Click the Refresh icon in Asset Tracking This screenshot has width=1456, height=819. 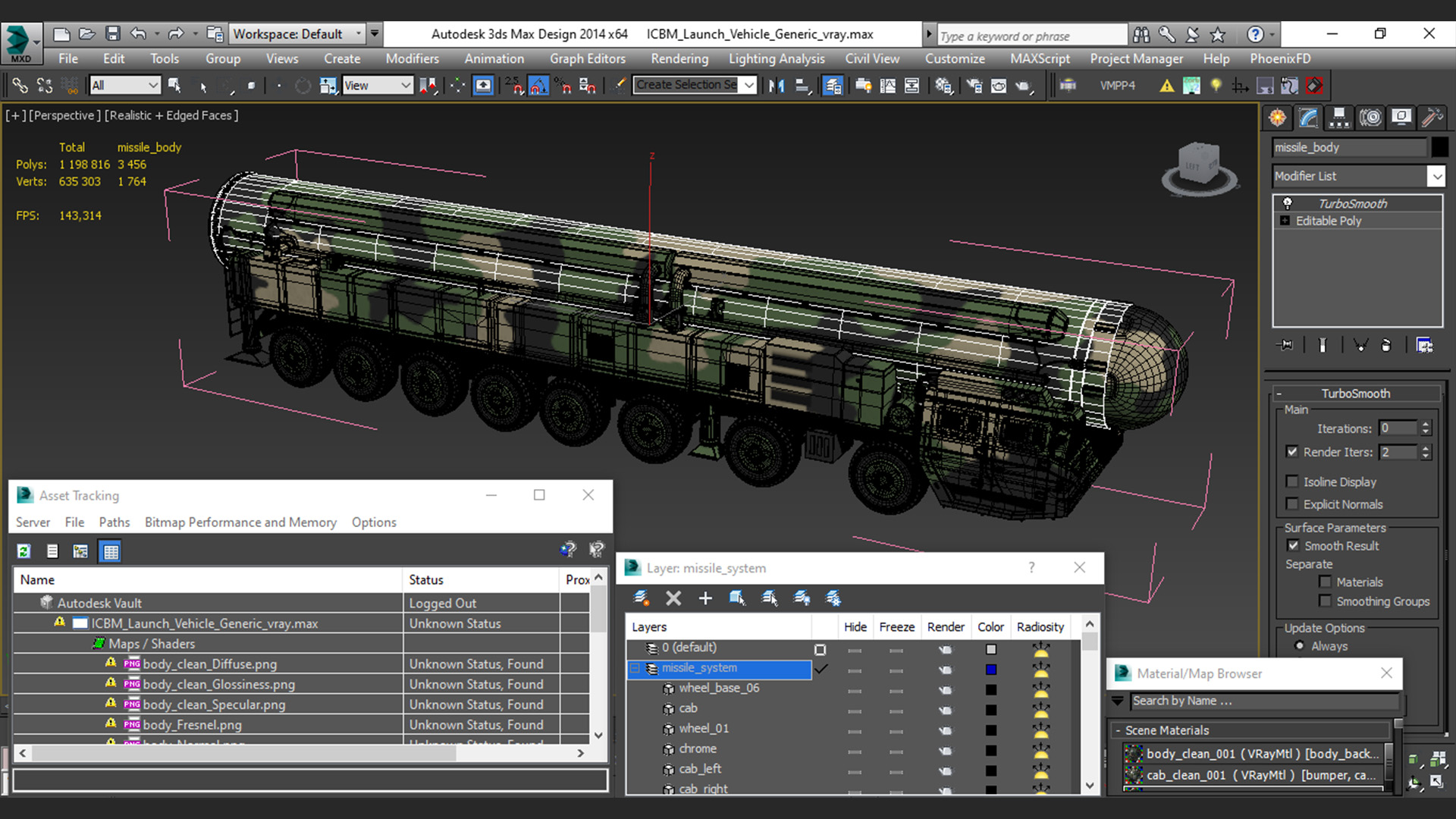tap(24, 551)
